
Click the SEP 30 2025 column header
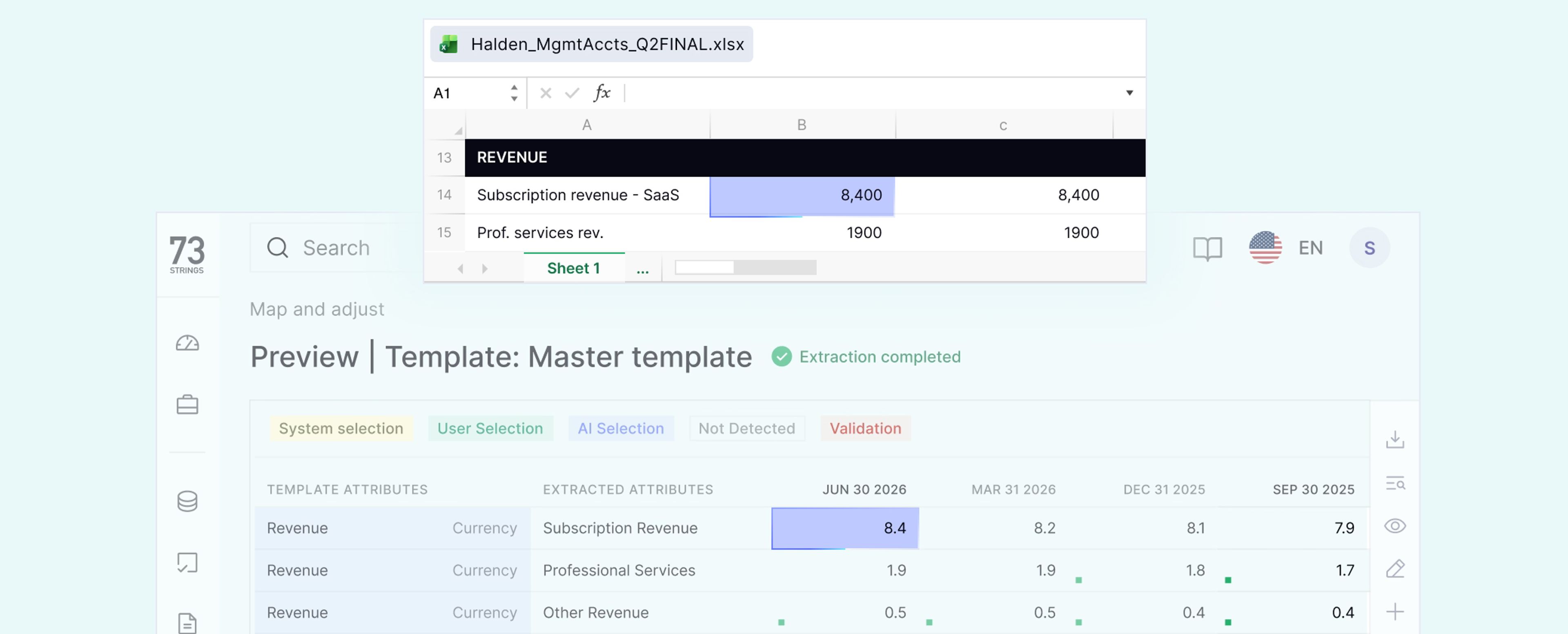tap(1313, 489)
